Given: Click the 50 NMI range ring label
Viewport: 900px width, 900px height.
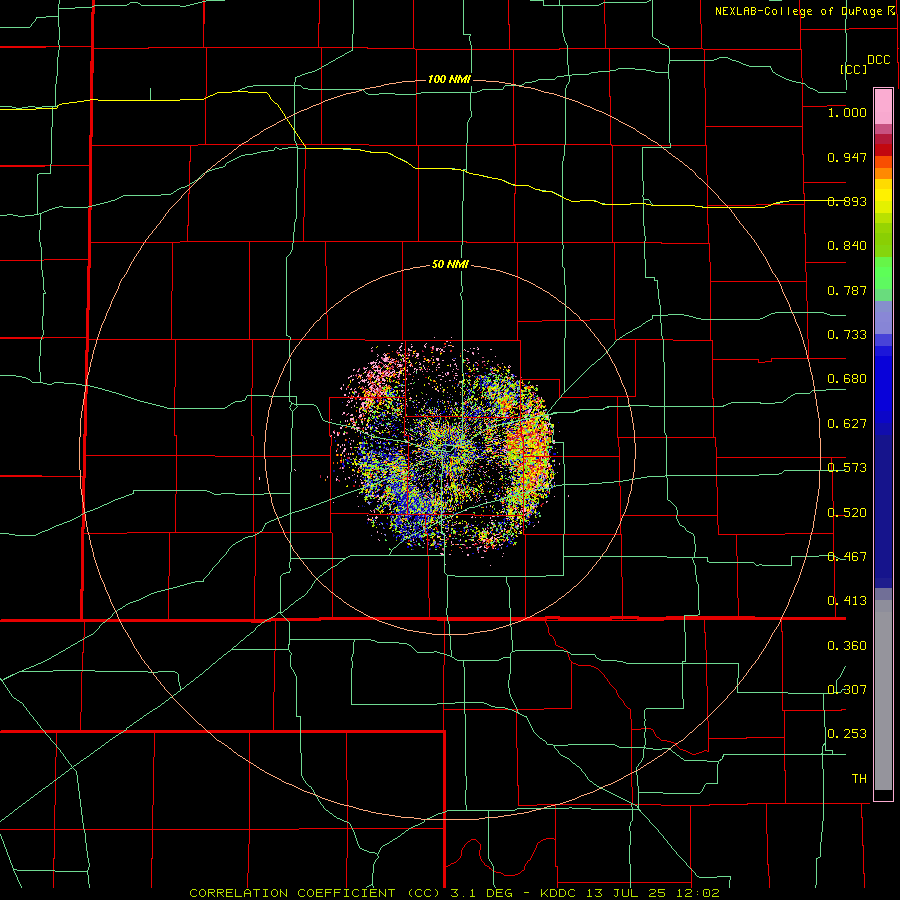Looking at the screenshot, I should (x=450, y=265).
